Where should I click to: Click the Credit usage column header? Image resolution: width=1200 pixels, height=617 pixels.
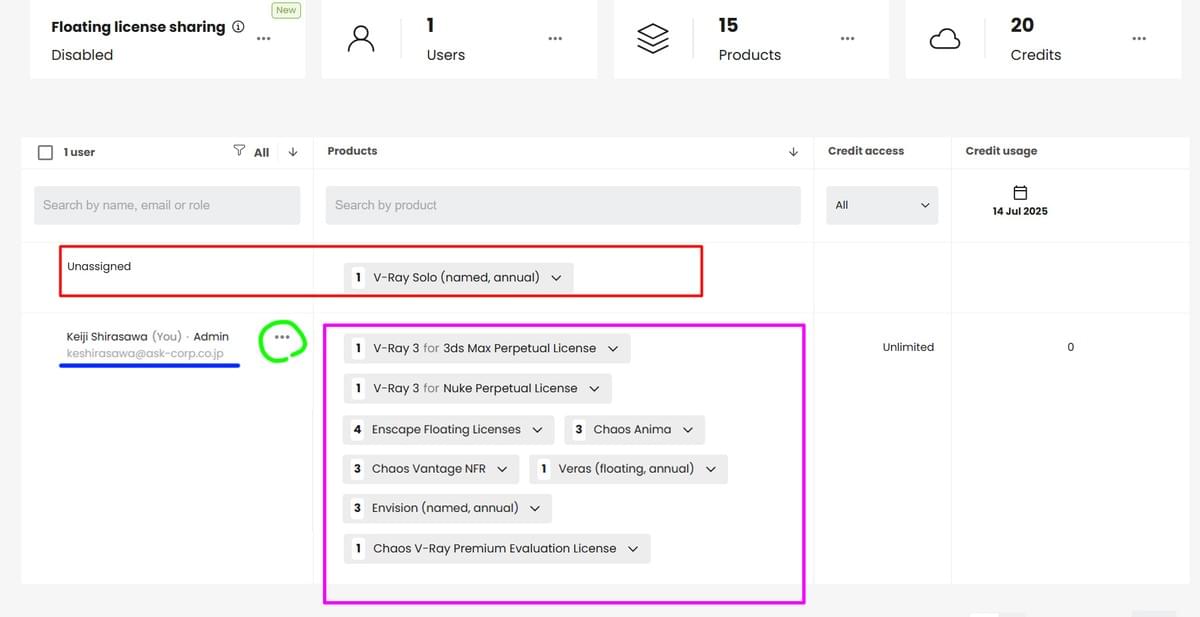pos(1002,151)
